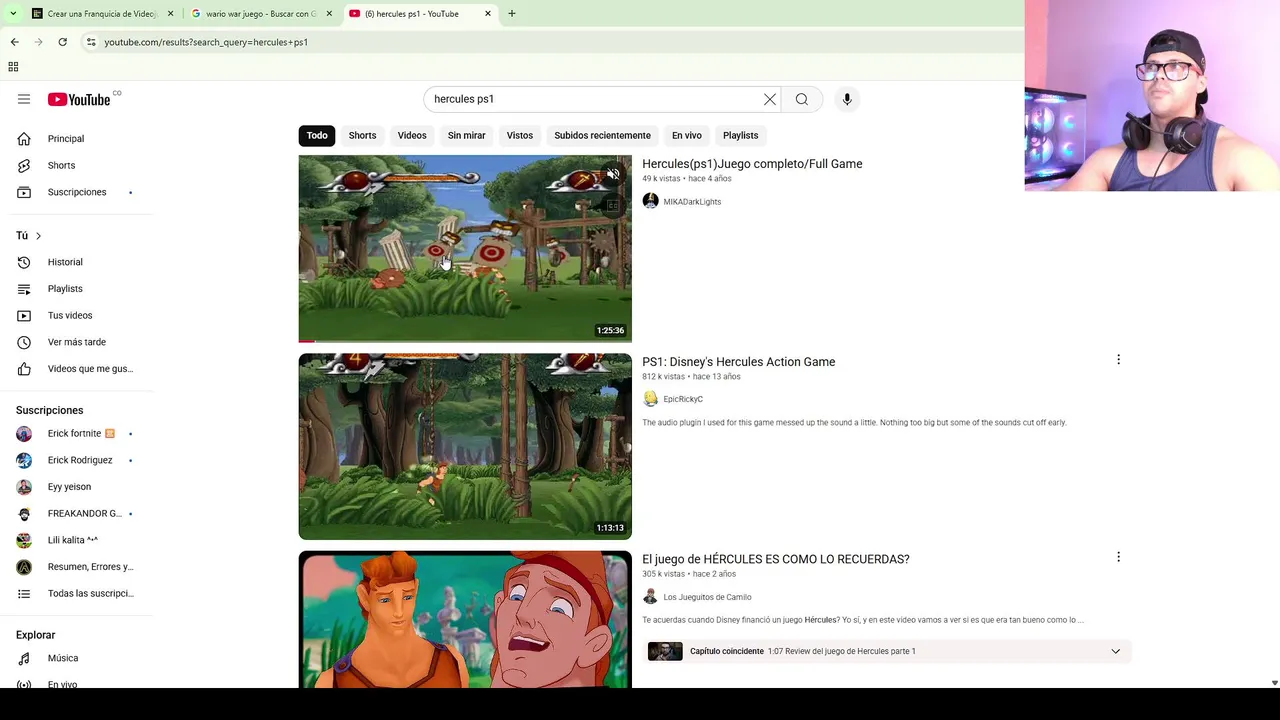The image size is (1280, 720).
Task: Open Los Jueguitos de Camilo channel avatar
Action: pos(650,597)
